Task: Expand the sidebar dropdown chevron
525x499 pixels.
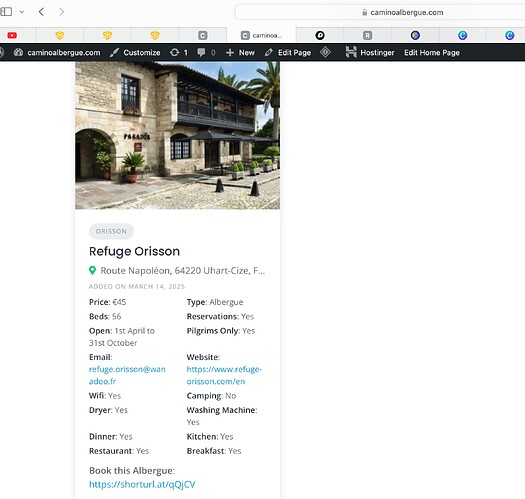Action: (x=22, y=12)
